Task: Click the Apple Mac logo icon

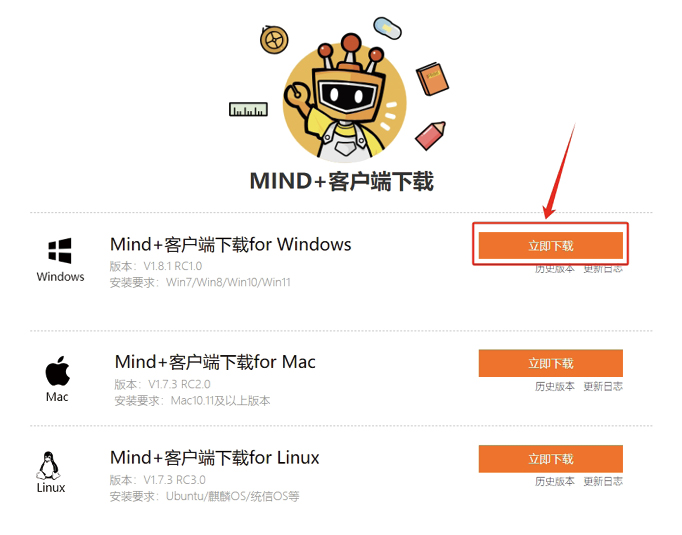Action: [x=57, y=371]
